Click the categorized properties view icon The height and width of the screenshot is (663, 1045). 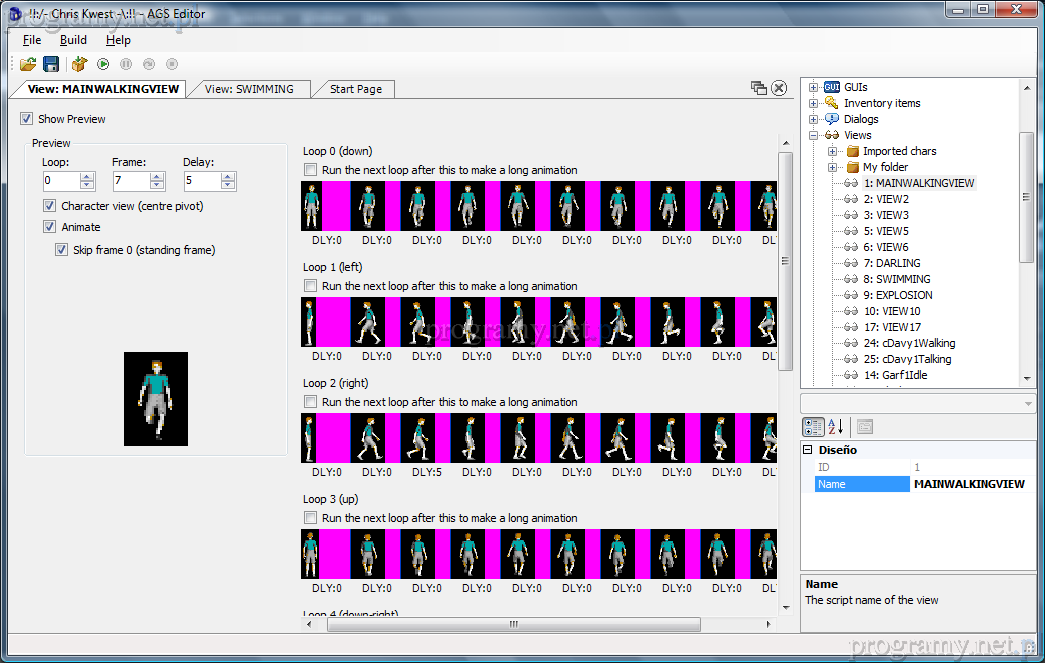(813, 427)
